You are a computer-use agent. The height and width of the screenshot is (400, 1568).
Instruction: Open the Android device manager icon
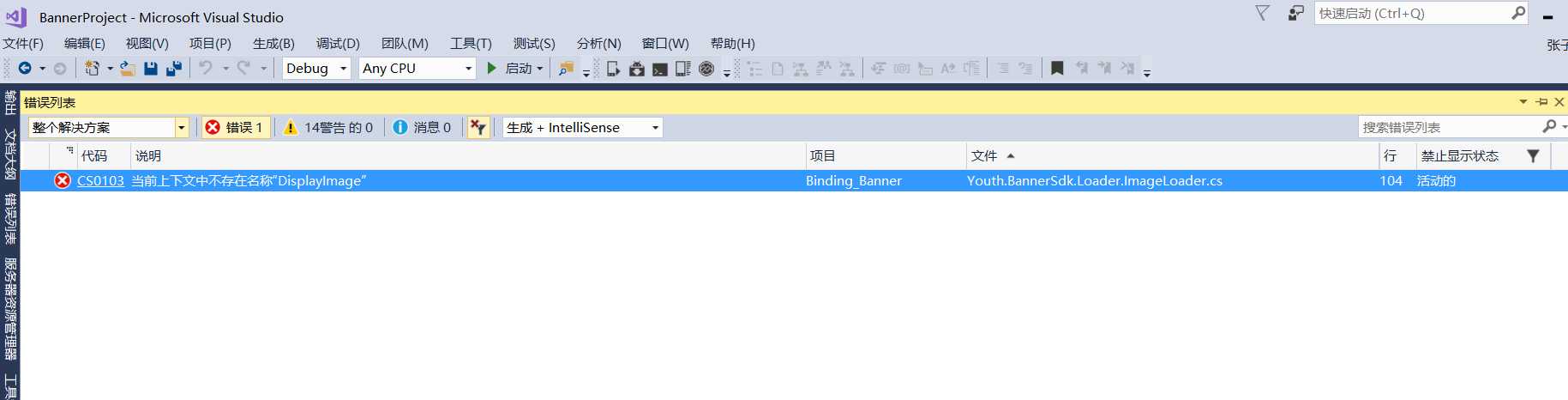613,69
